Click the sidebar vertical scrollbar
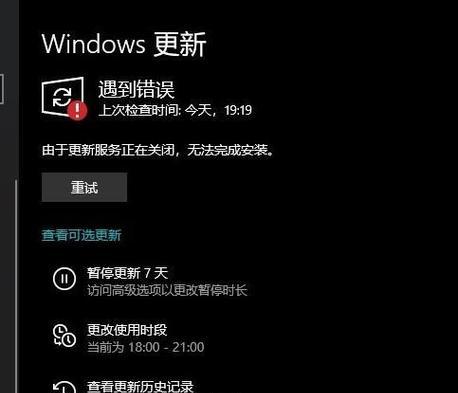Viewport: 458px width, 393px height. 16,286
